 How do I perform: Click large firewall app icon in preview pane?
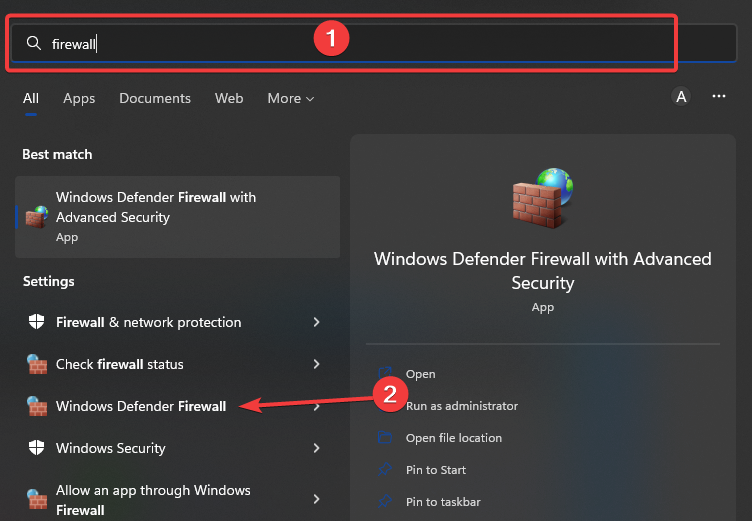tap(542, 198)
